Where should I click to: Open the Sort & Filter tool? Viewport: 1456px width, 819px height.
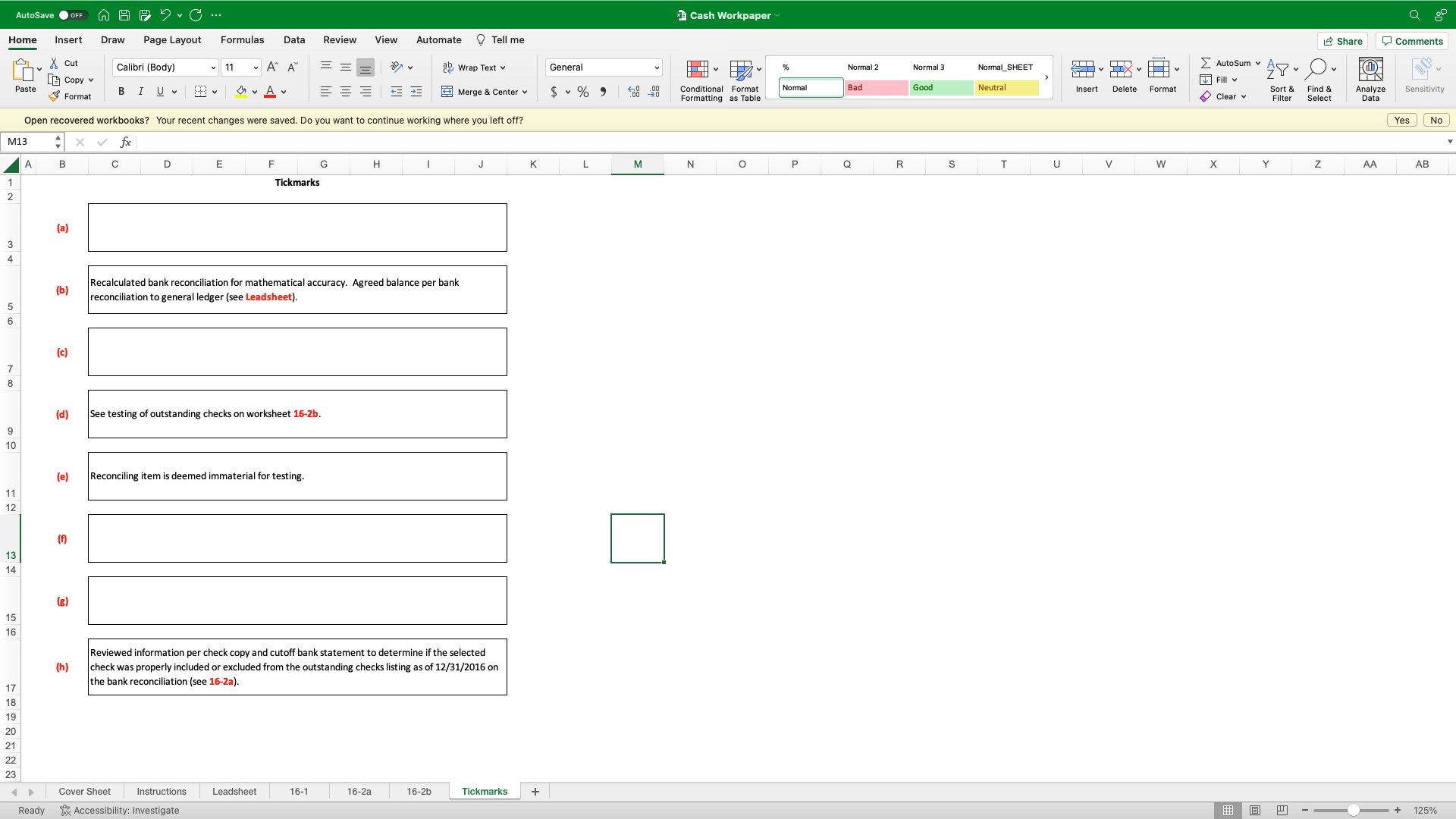click(1282, 70)
